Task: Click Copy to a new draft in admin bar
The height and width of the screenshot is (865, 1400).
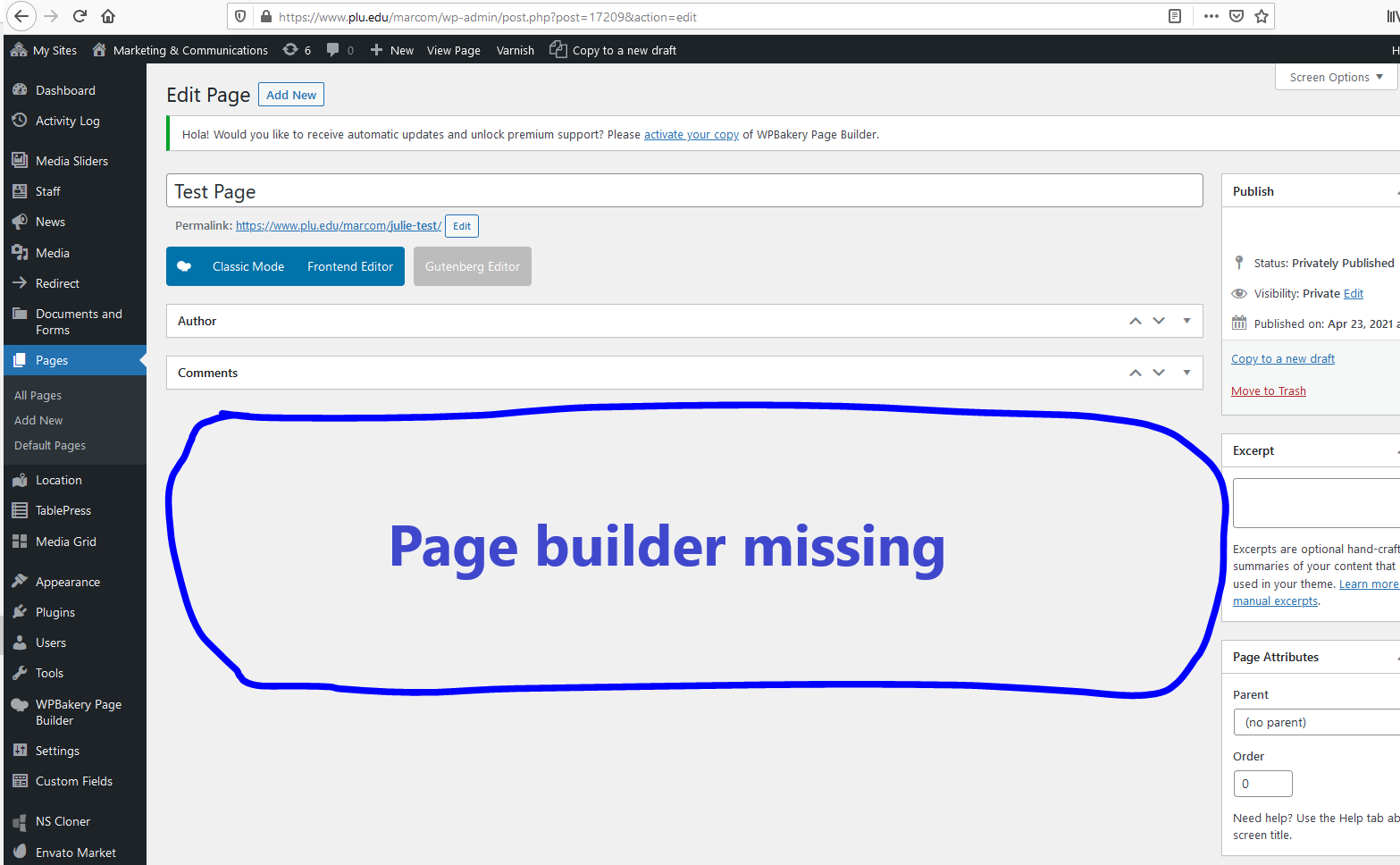Action: pyautogui.click(x=613, y=50)
